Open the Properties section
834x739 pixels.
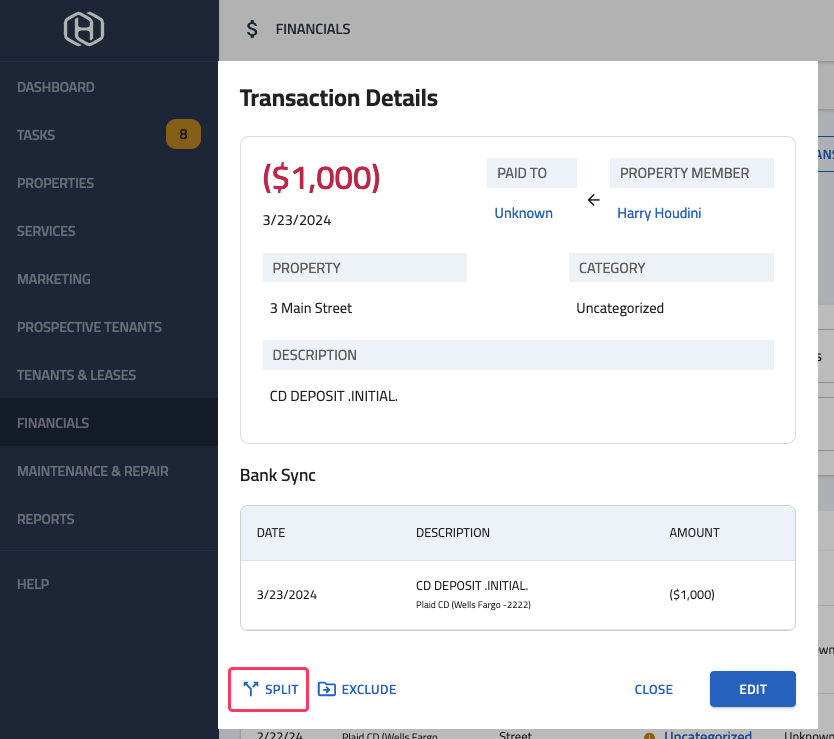coord(55,183)
